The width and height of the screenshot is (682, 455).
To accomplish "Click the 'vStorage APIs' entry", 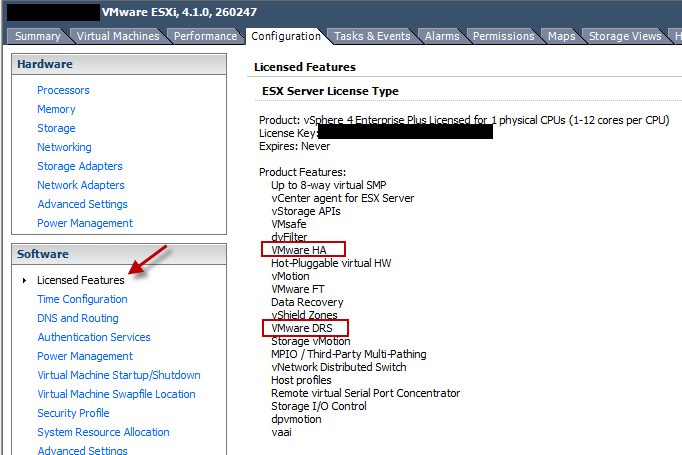I will (305, 211).
